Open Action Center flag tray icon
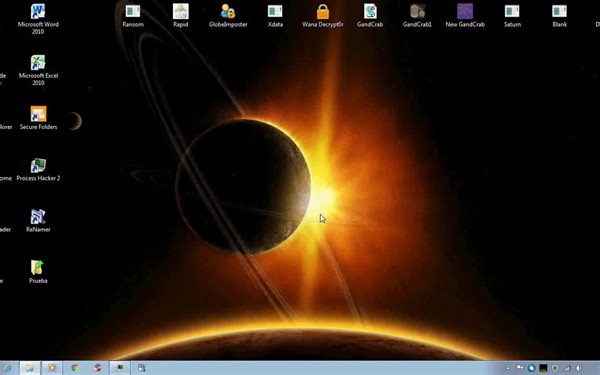This screenshot has height=375, width=600. (x=520, y=368)
